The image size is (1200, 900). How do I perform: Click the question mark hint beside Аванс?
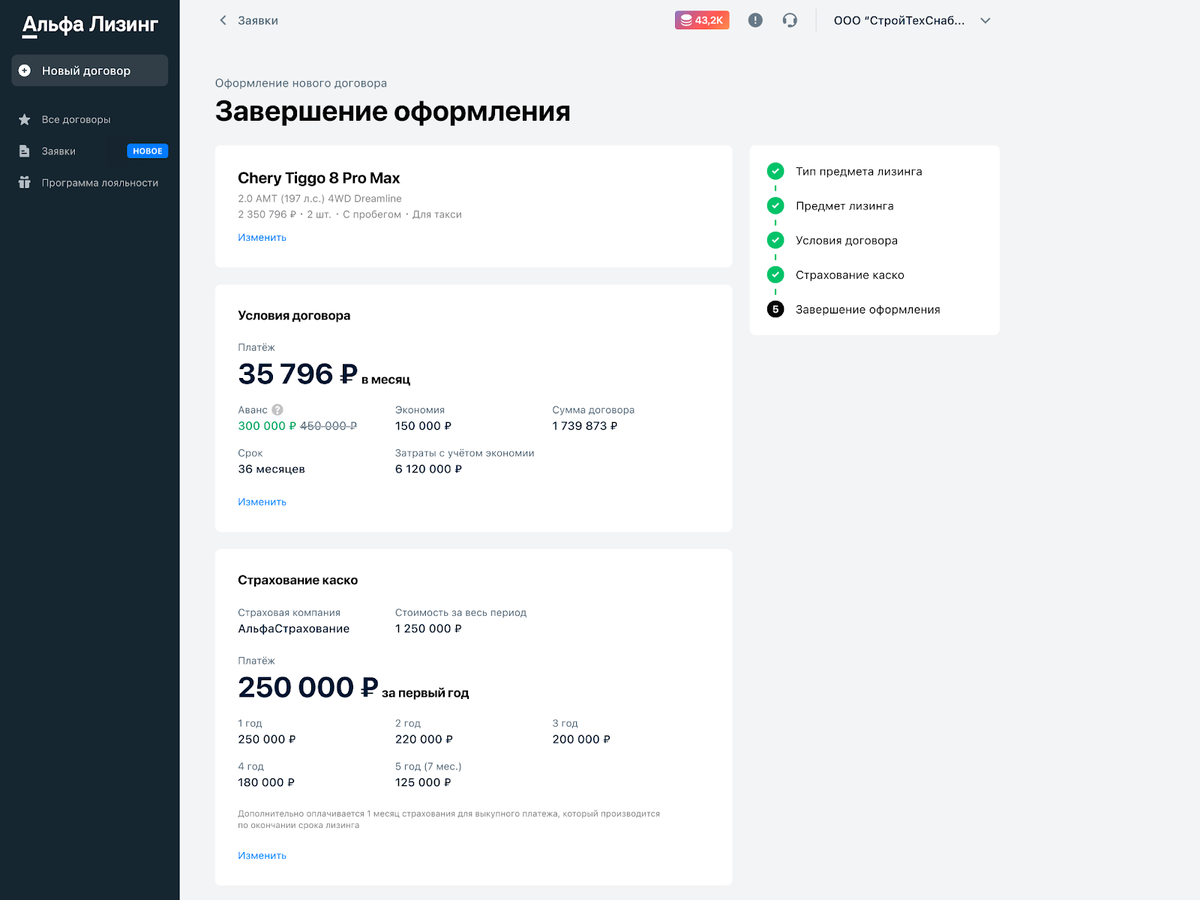click(276, 409)
